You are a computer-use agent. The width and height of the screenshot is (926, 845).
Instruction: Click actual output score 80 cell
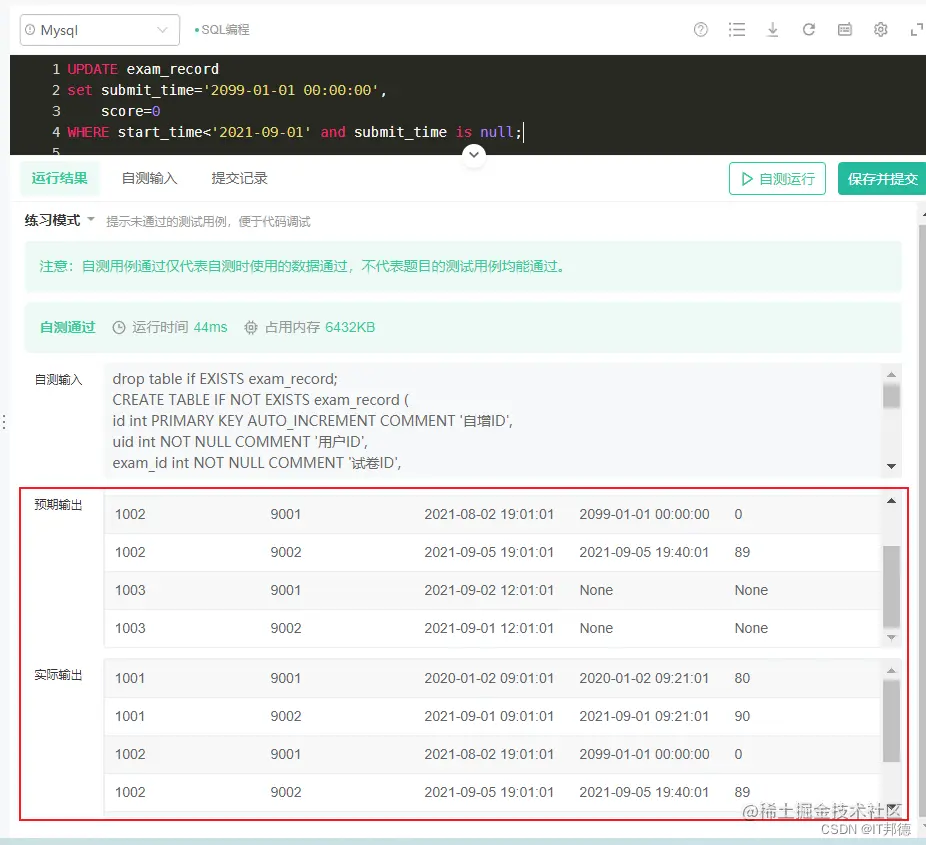[x=742, y=678]
